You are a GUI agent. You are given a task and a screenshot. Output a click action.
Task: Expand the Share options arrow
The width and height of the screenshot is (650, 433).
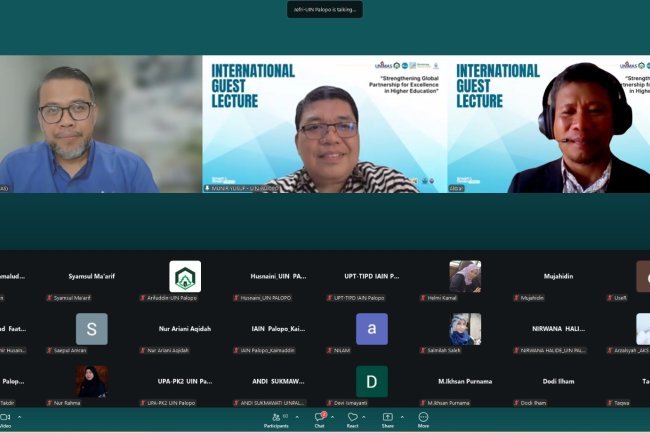click(402, 417)
